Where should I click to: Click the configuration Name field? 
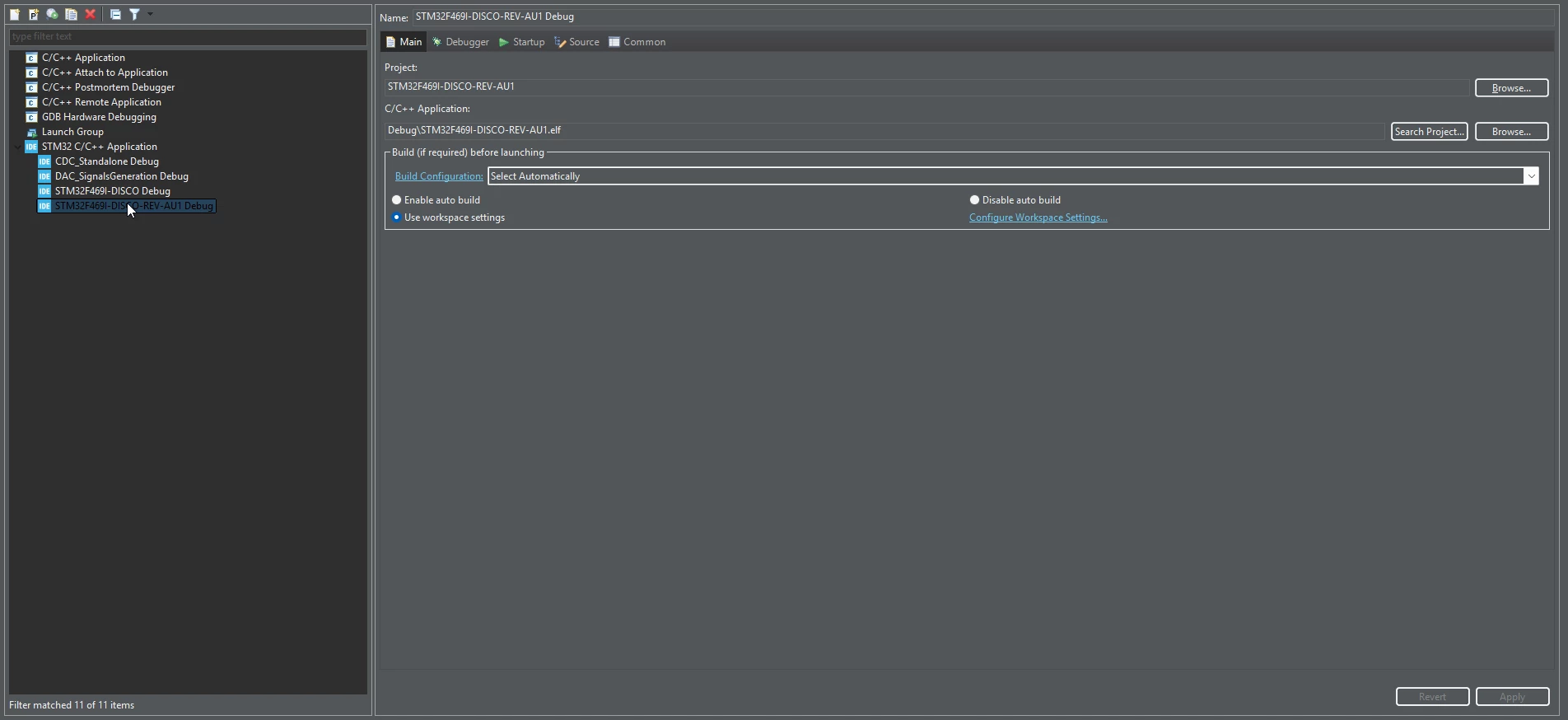982,16
